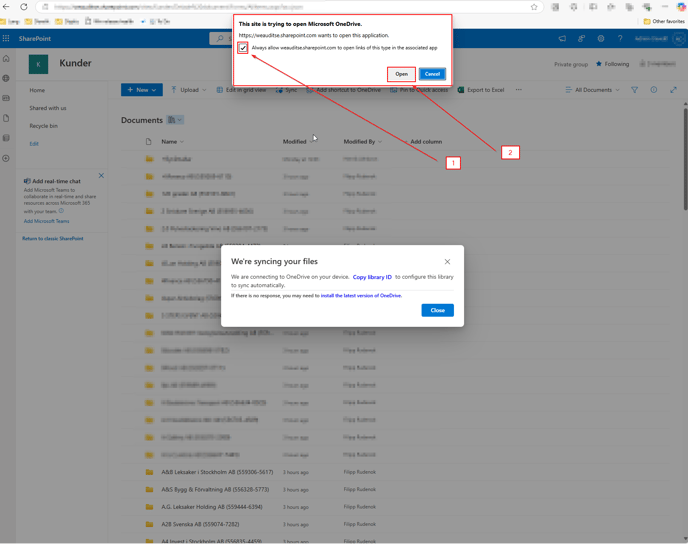Open folder A2B Svenska AB (559074-7282)
688x544 pixels.
click(200, 524)
